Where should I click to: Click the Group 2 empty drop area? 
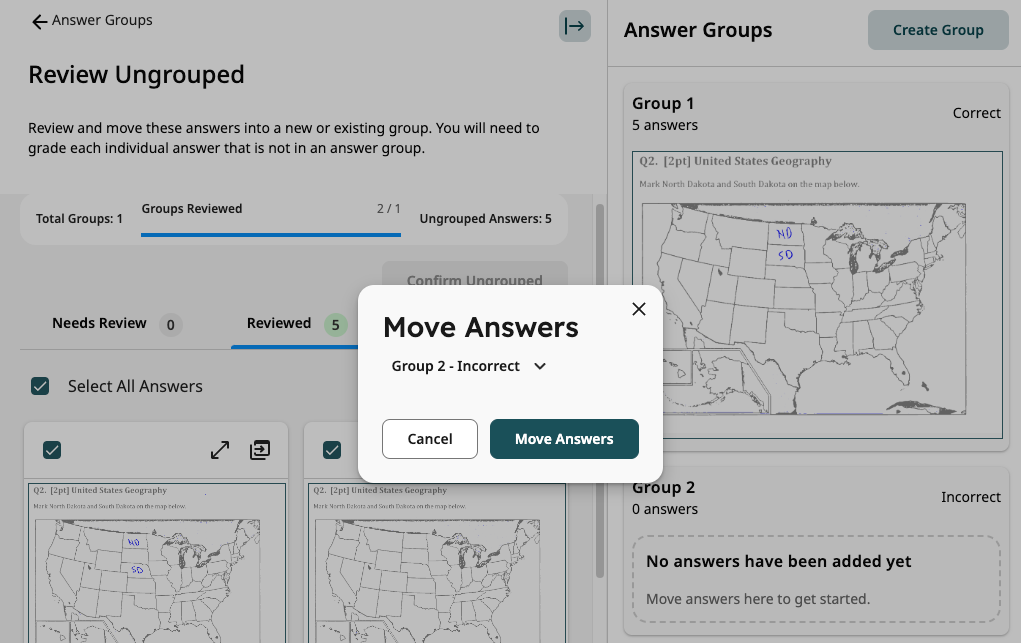[x=817, y=579]
